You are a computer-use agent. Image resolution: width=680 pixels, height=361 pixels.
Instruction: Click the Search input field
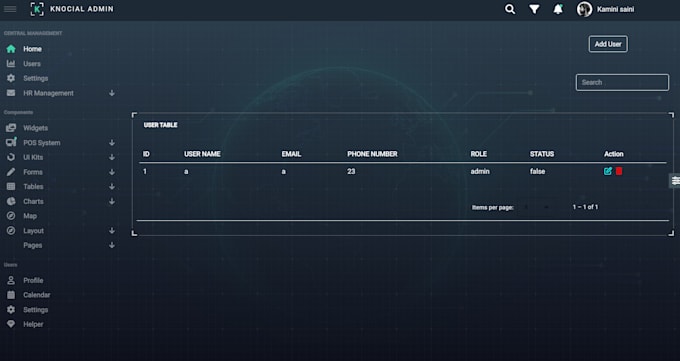coord(622,82)
